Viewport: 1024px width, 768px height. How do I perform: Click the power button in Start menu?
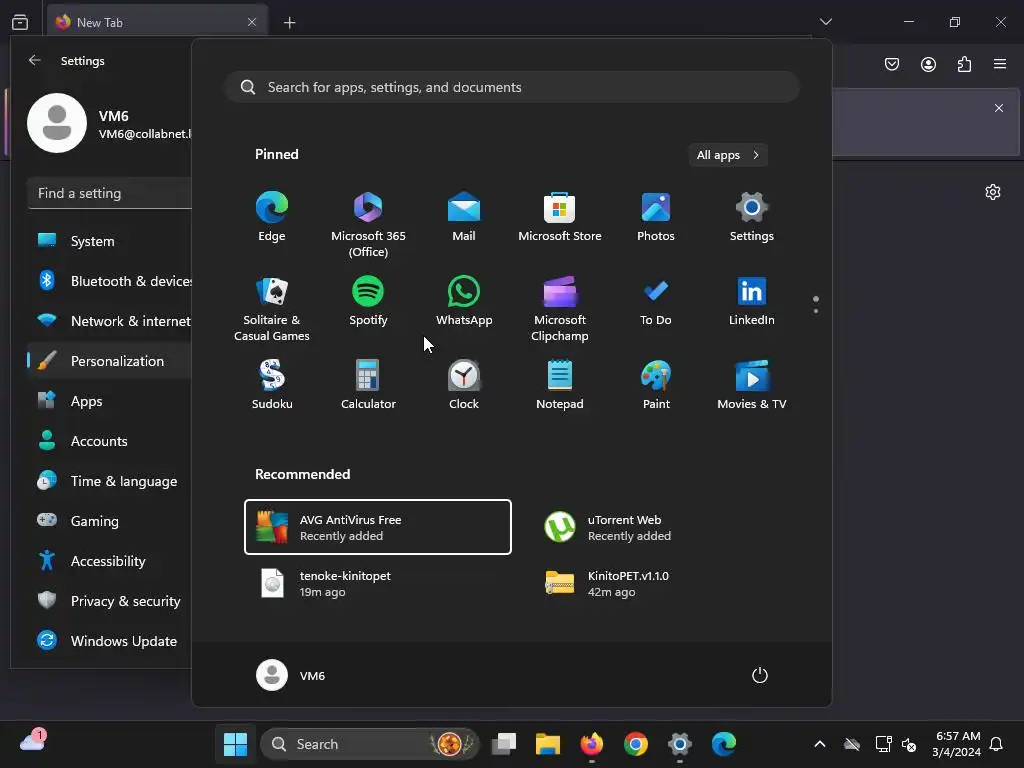760,675
